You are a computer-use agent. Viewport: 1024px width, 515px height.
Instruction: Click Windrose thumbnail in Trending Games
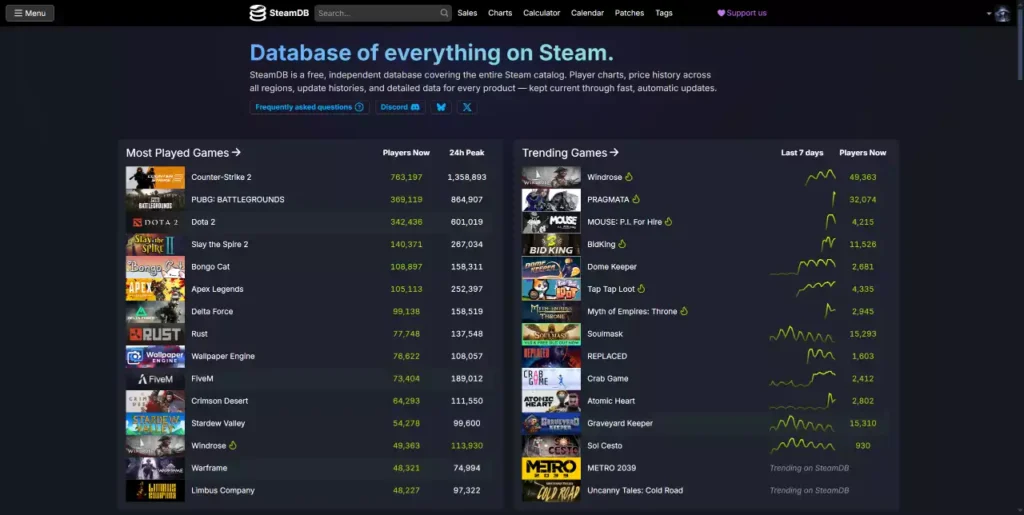coord(551,177)
